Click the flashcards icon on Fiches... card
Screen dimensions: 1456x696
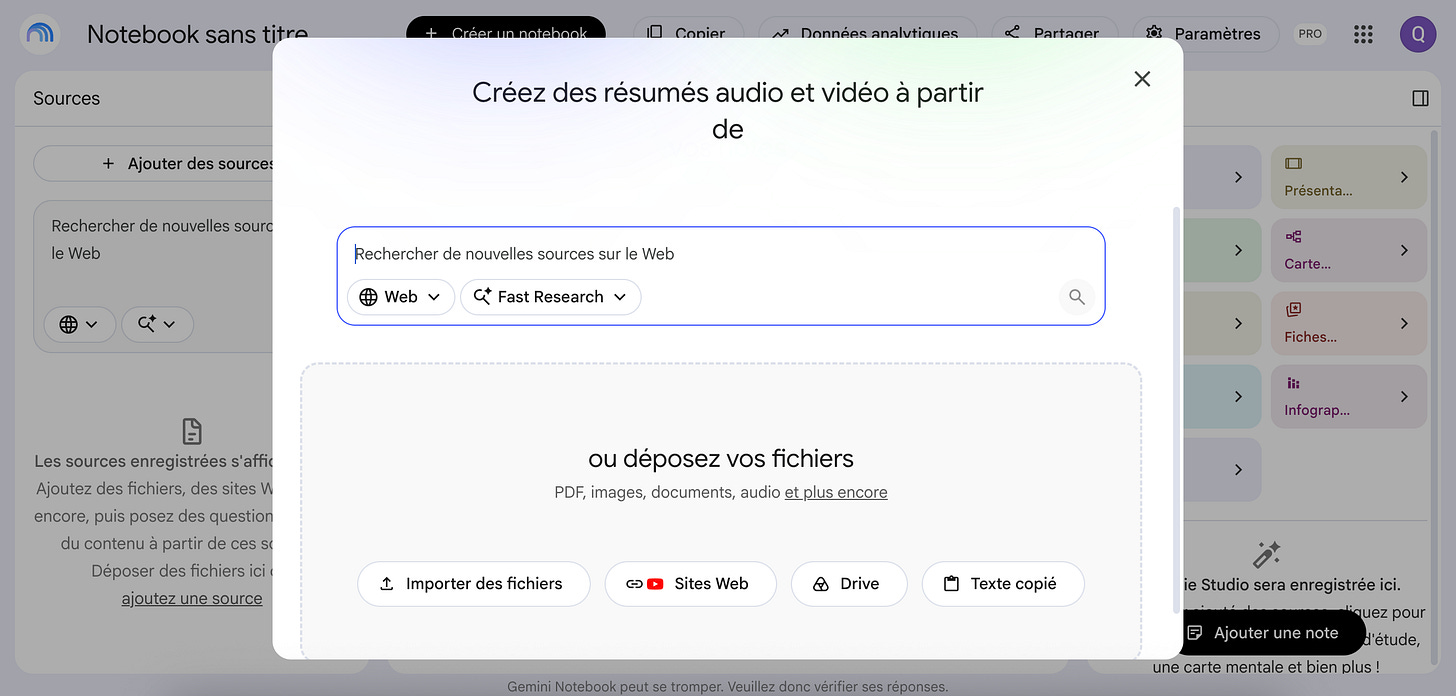1293,310
